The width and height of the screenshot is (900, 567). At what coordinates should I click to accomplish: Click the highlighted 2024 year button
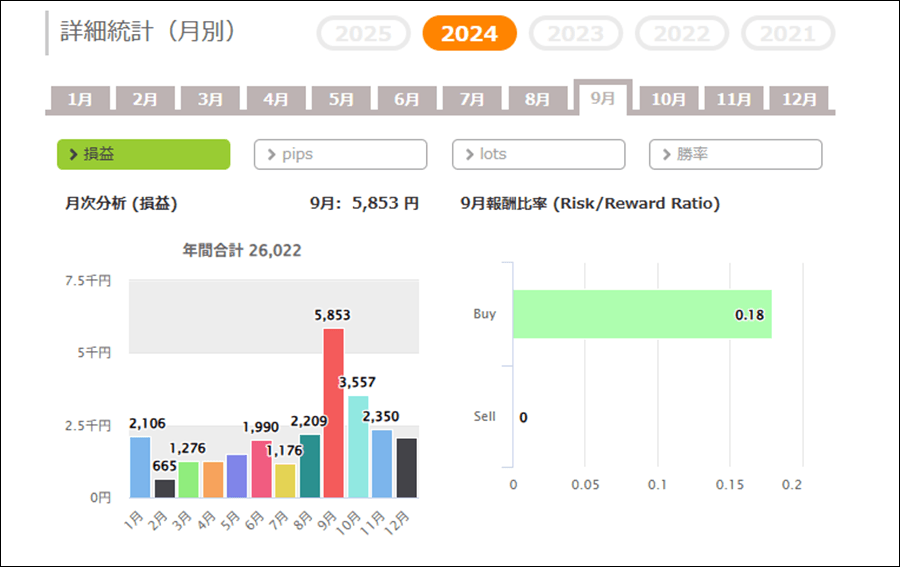(x=469, y=34)
